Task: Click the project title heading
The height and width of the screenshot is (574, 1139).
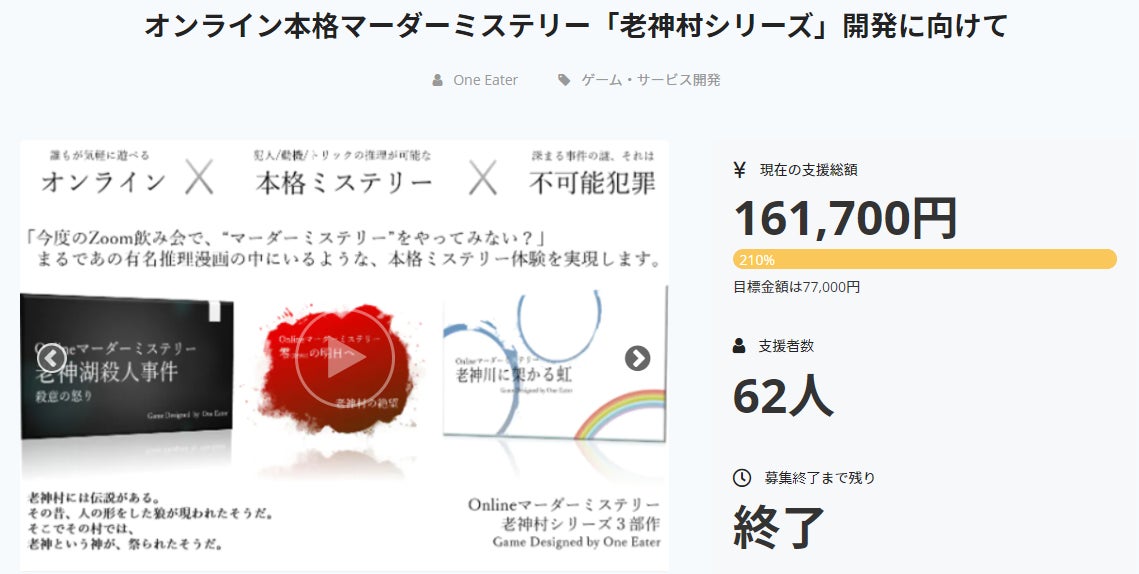Action: 575,26
